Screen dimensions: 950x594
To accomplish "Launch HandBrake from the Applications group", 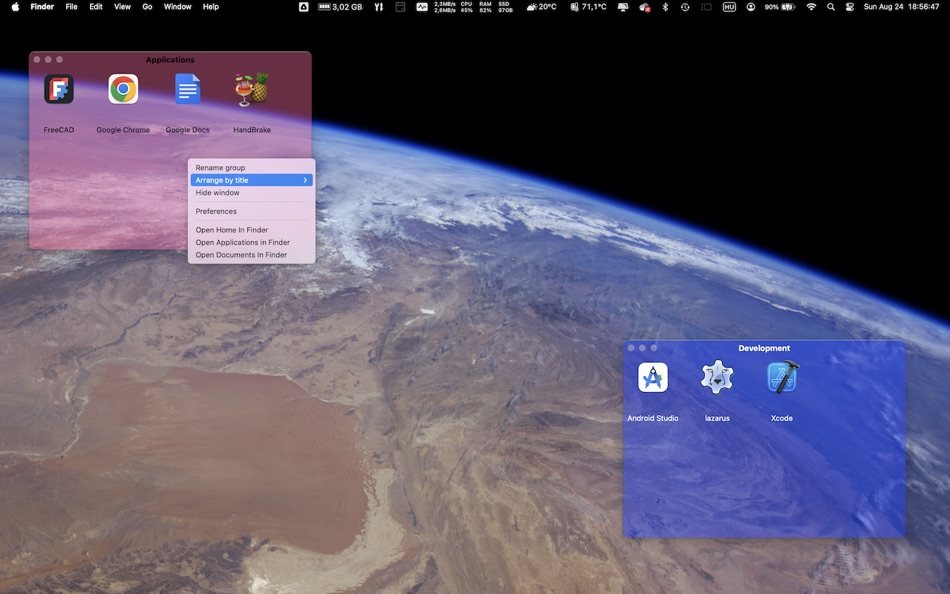I will pos(252,89).
